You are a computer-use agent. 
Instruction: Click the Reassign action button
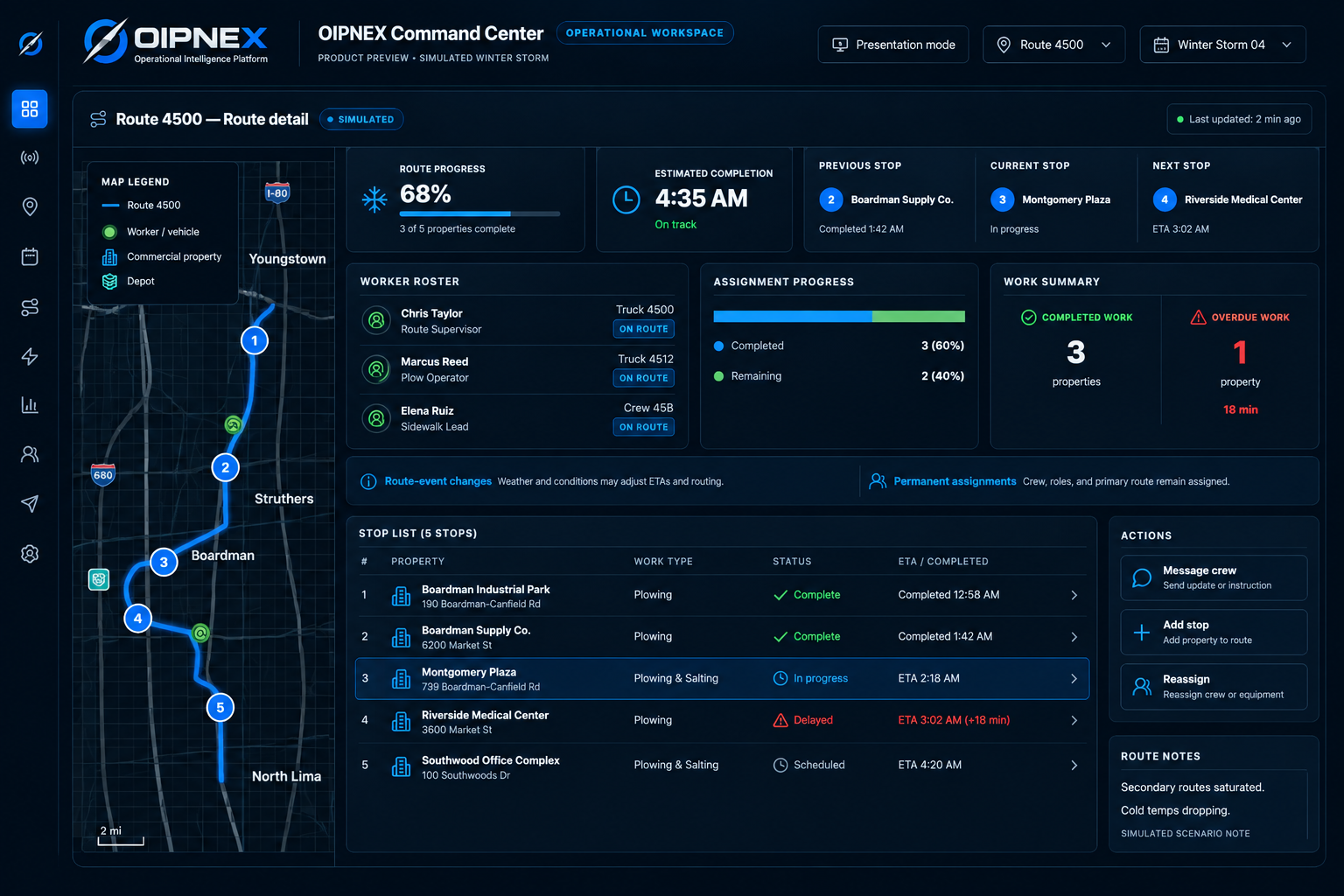[1214, 686]
